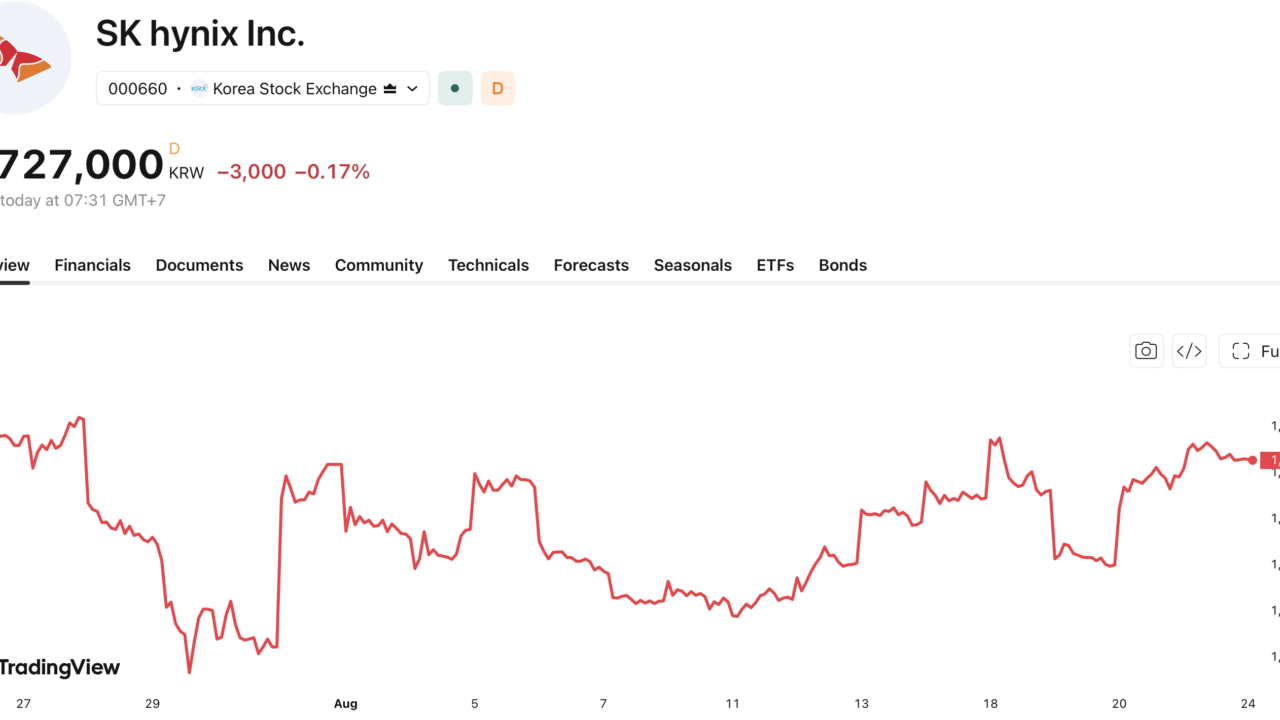Screen dimensions: 1280x720
Task: Click the 20 date label on the axis
Action: [x=1119, y=704]
